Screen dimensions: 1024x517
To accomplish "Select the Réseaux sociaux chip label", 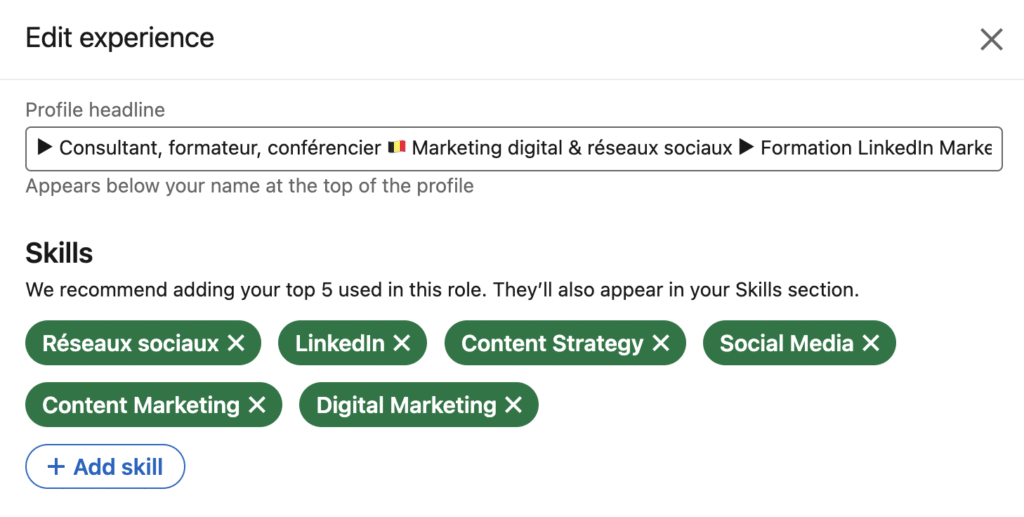I will (x=130, y=344).
